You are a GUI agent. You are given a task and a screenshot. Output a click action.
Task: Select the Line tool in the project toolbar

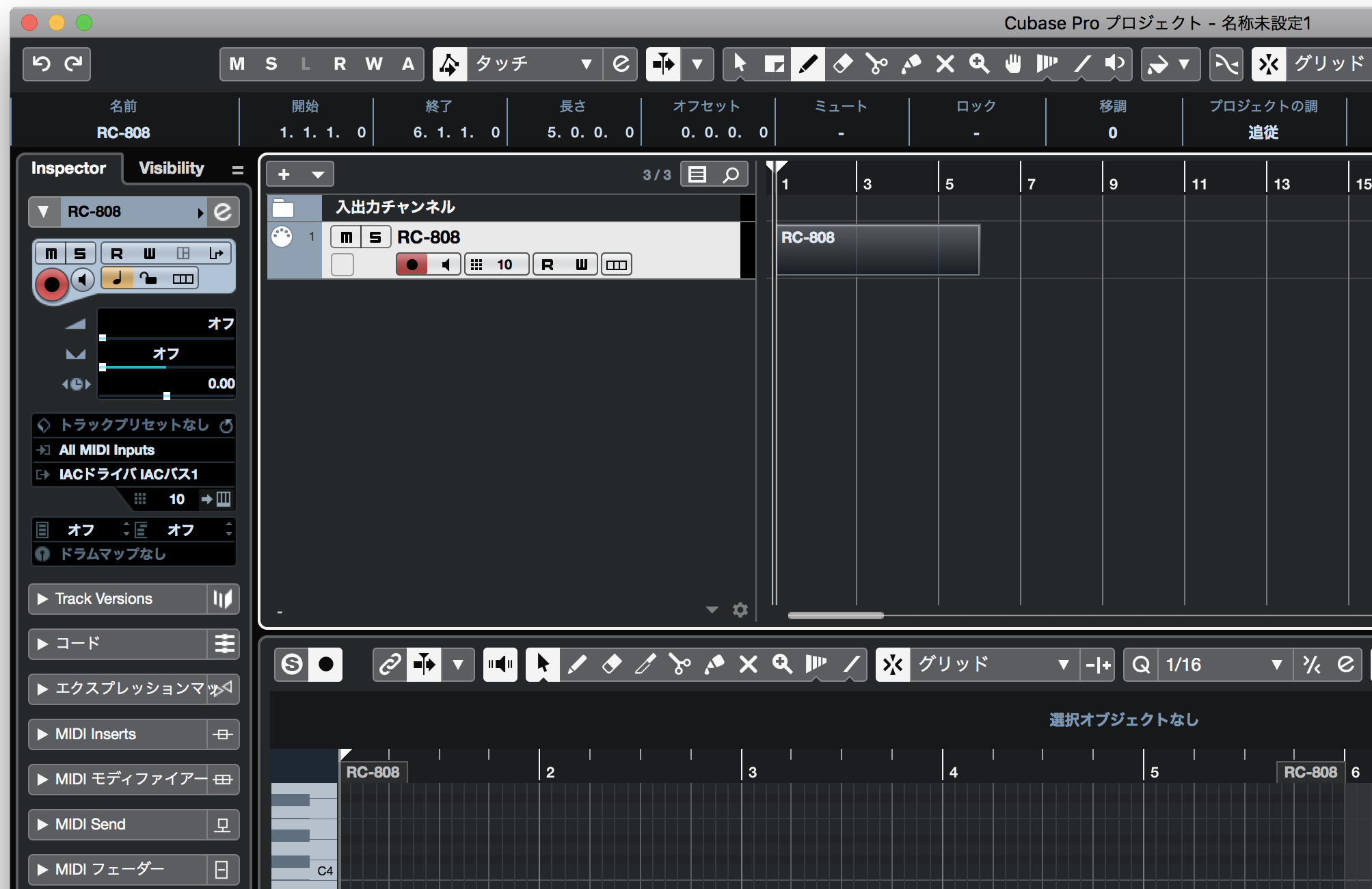1081,64
